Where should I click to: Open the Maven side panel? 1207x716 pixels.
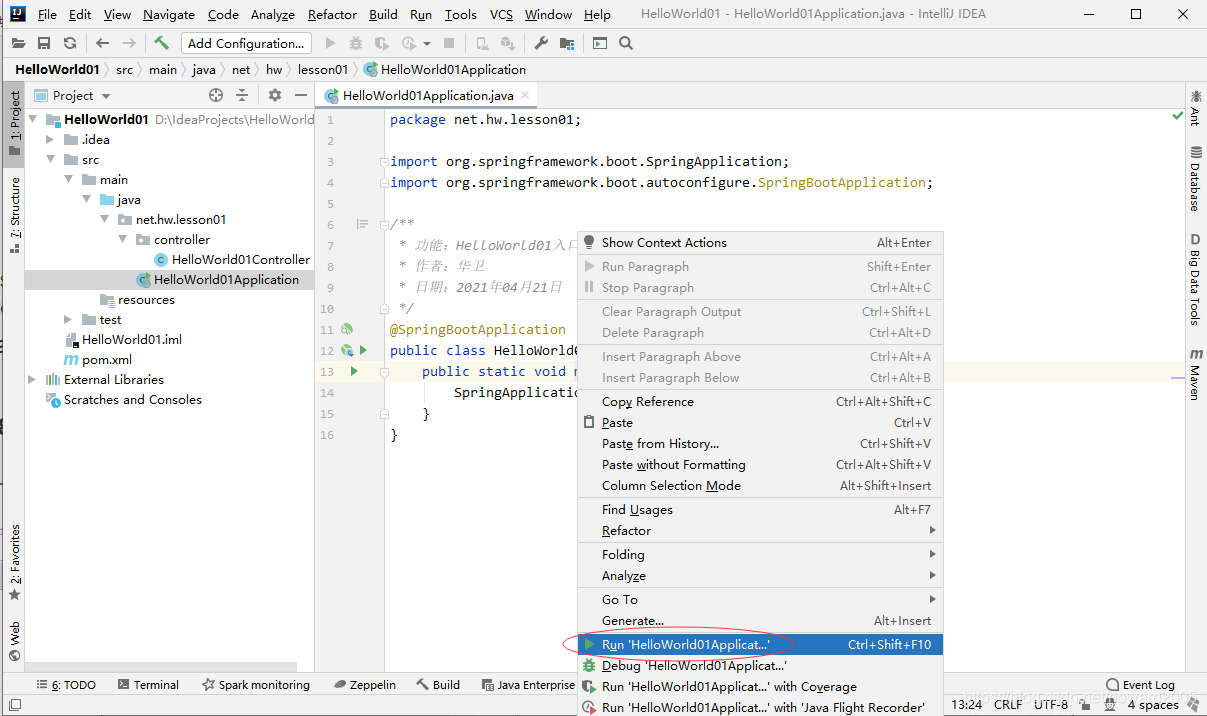(x=1195, y=374)
